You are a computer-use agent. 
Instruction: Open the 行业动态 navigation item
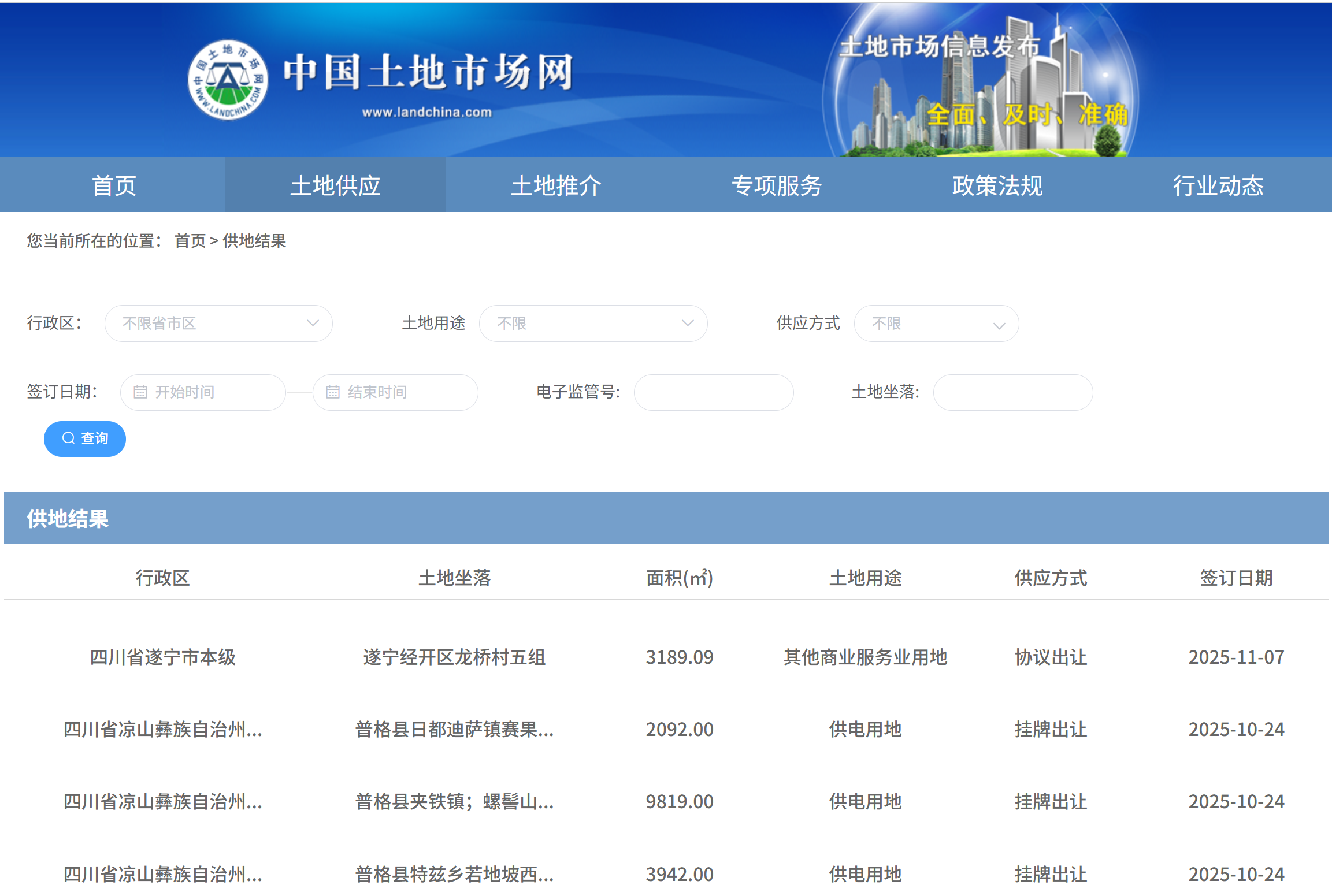(1218, 185)
